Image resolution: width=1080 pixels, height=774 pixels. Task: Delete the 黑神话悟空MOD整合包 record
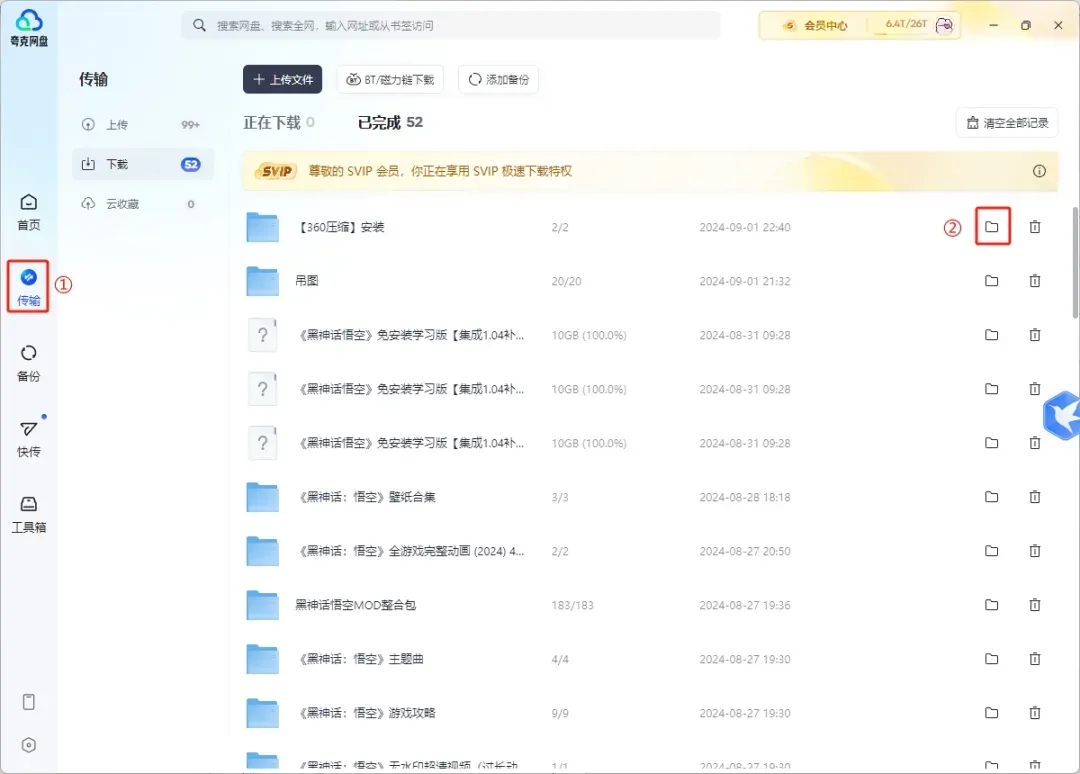point(1035,605)
